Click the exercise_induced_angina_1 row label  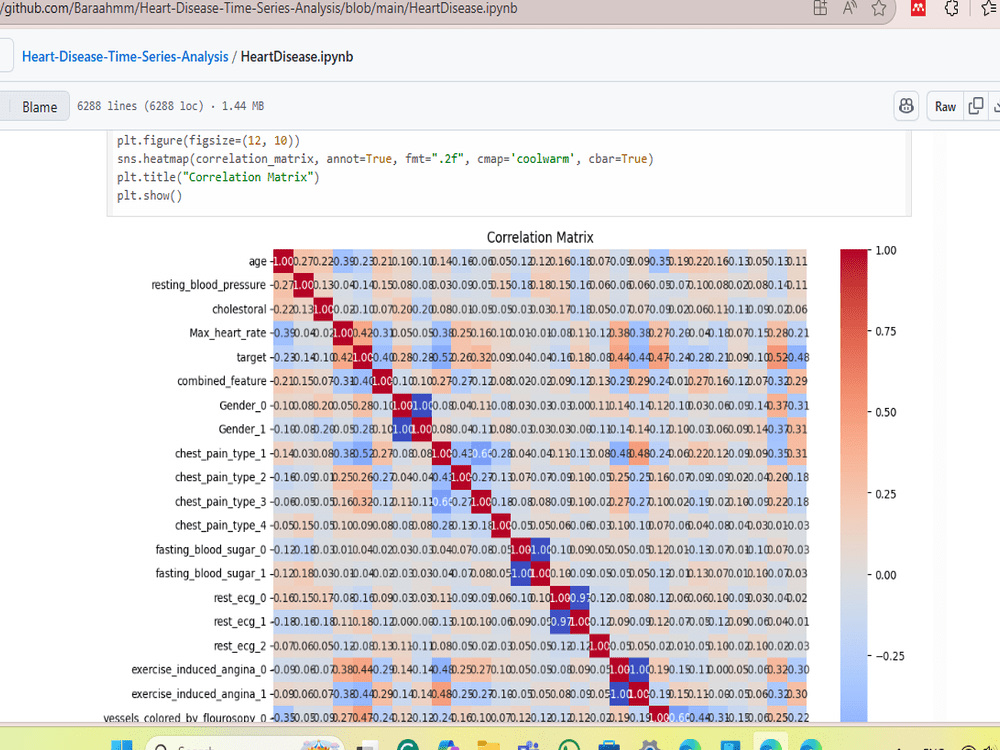click(x=199, y=694)
